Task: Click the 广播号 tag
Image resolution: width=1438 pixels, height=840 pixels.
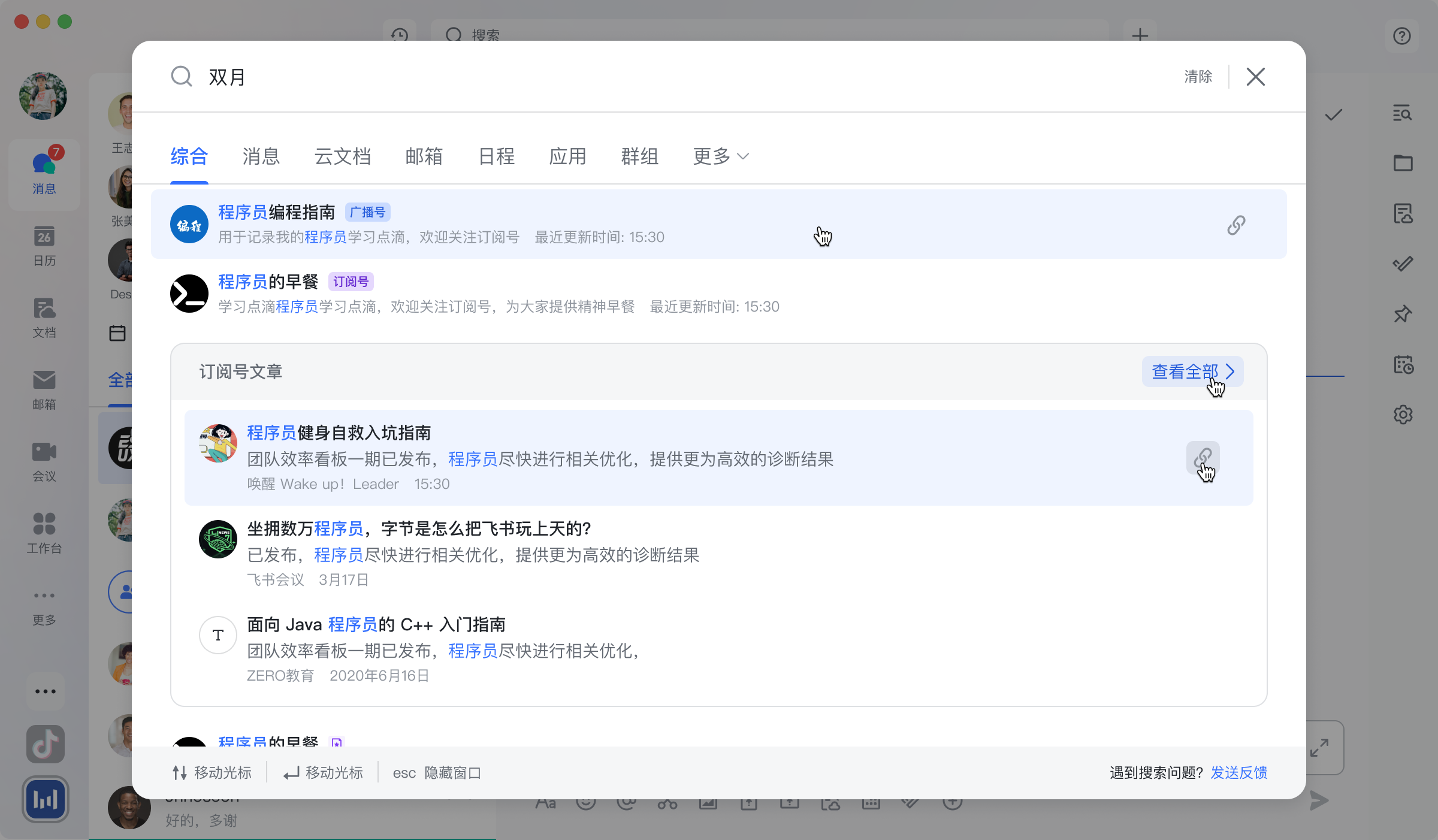Action: (x=368, y=212)
